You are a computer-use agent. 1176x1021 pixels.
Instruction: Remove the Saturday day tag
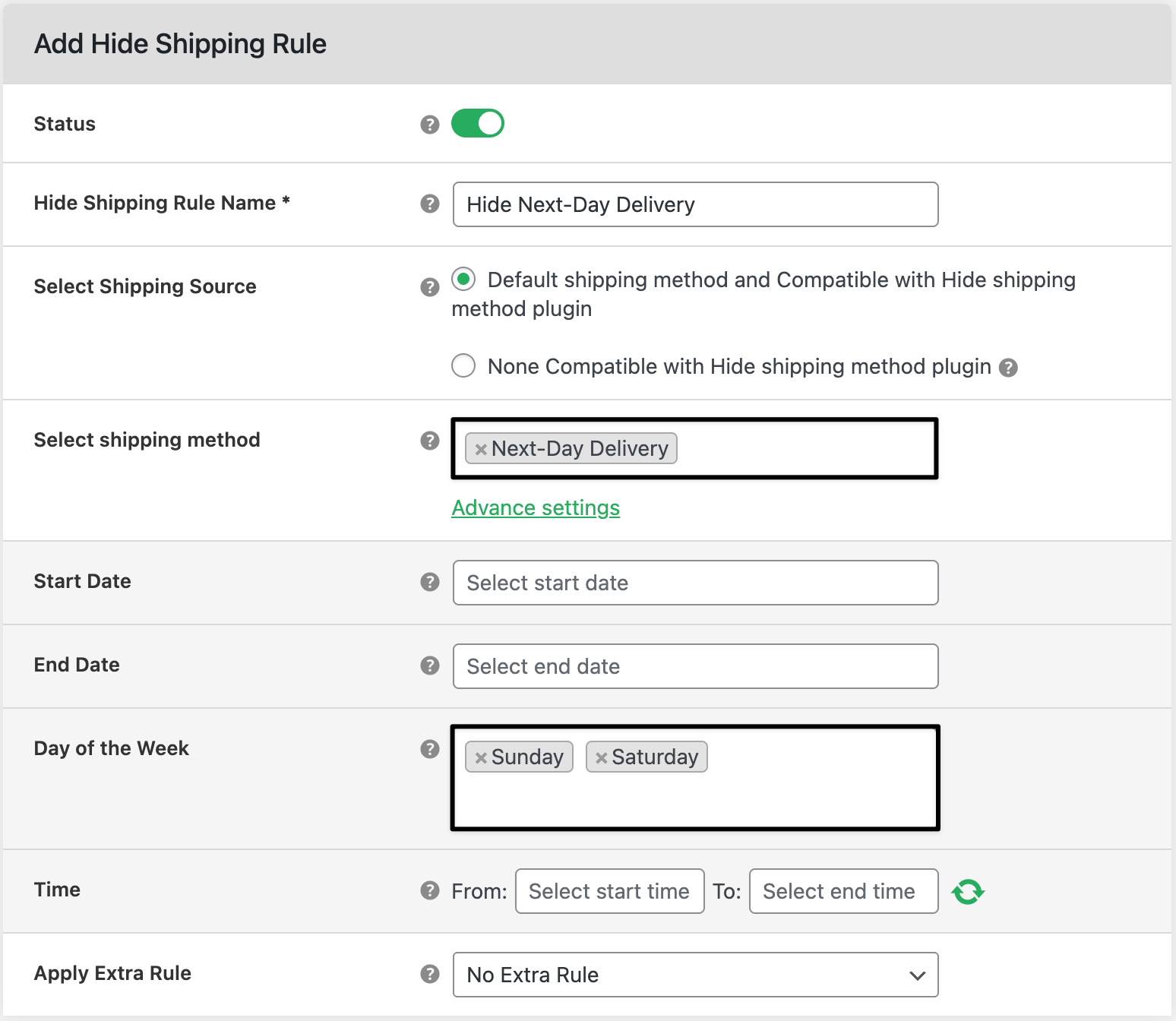[x=601, y=757]
